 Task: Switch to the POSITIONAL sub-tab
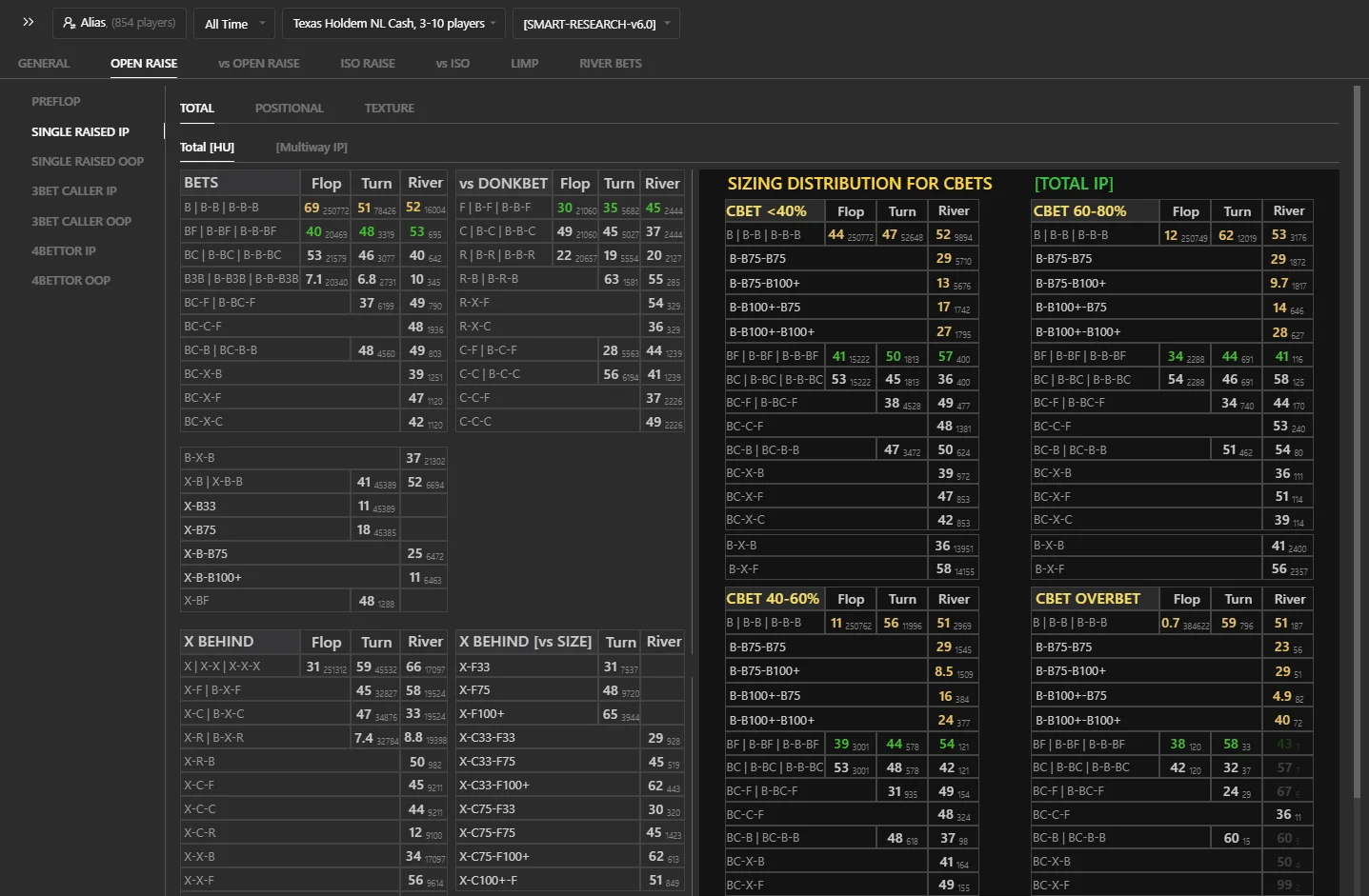tap(289, 109)
